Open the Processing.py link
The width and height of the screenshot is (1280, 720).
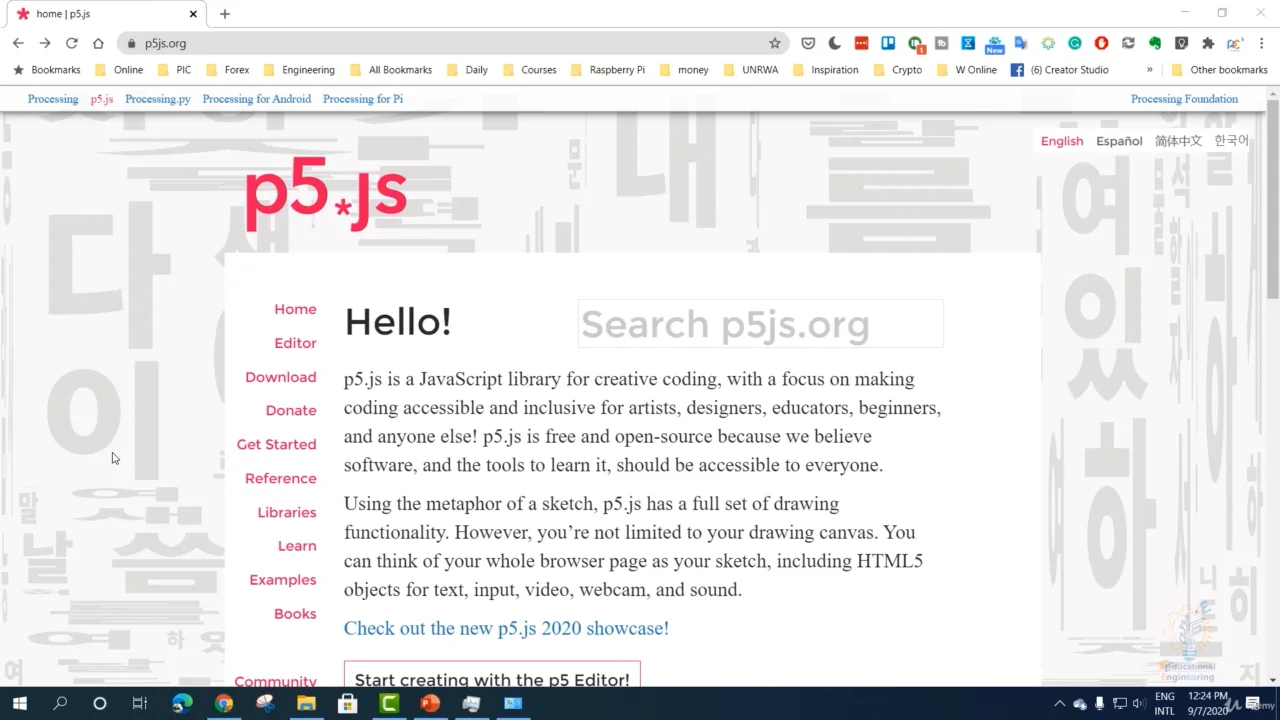click(158, 99)
